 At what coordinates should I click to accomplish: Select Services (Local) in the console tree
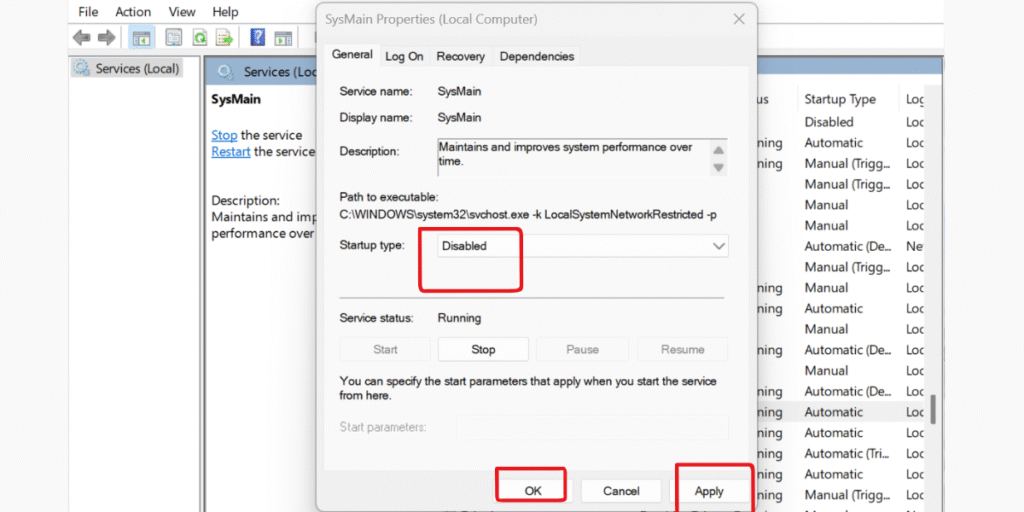[137, 68]
